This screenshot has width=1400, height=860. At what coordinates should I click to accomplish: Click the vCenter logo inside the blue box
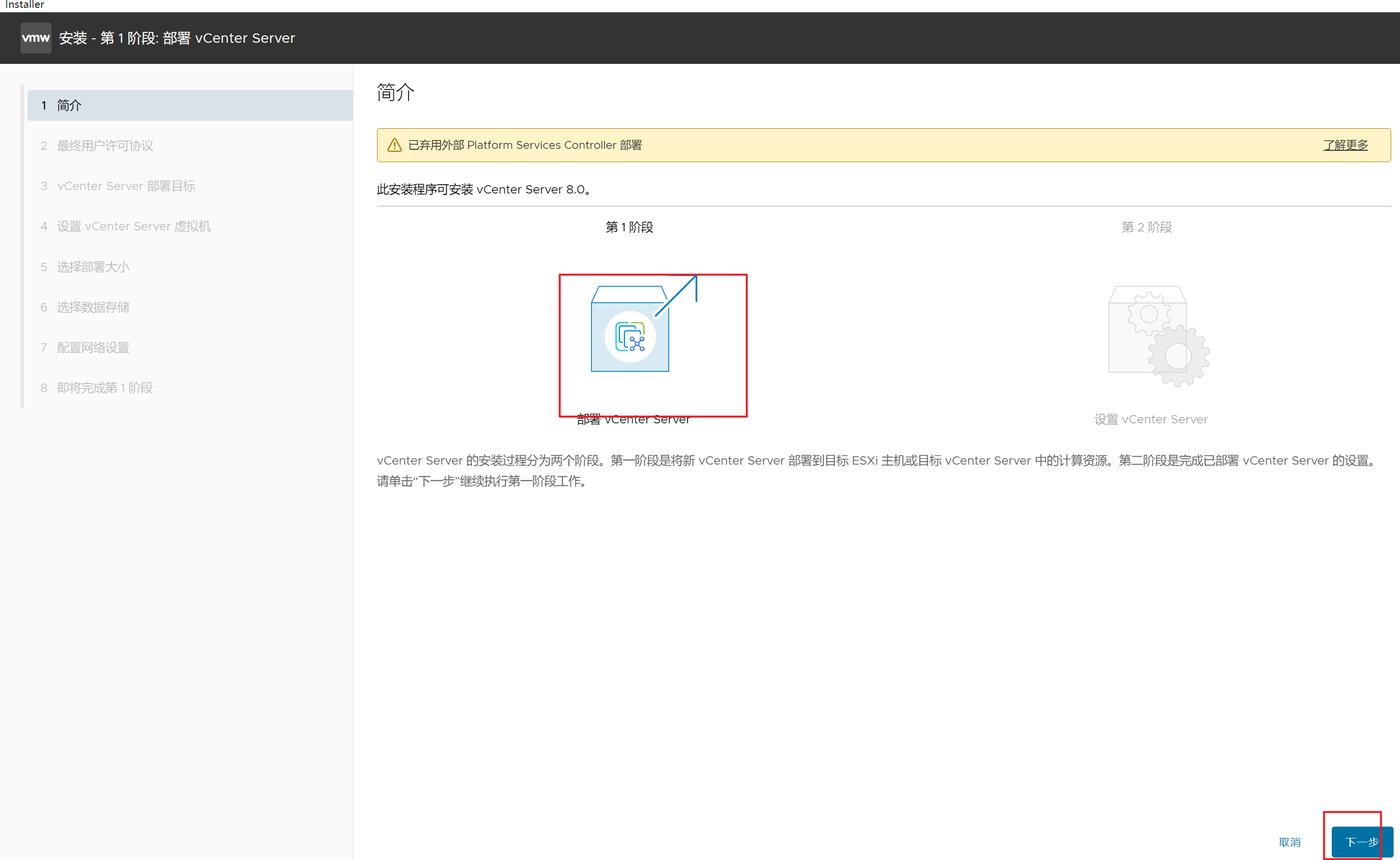(630, 337)
